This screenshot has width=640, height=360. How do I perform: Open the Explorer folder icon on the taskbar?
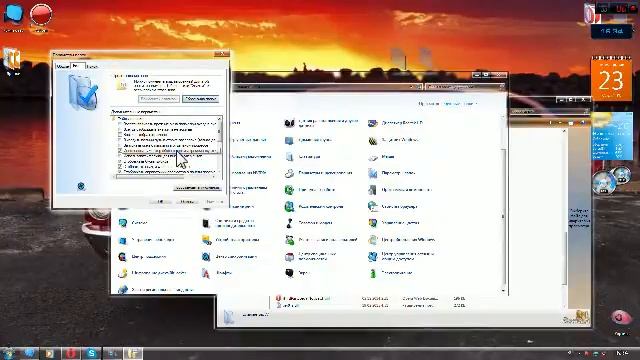pyautogui.click(x=133, y=353)
